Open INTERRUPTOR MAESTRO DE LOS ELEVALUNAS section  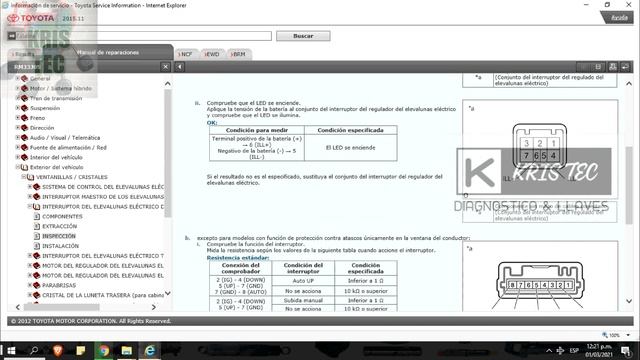(x=103, y=197)
